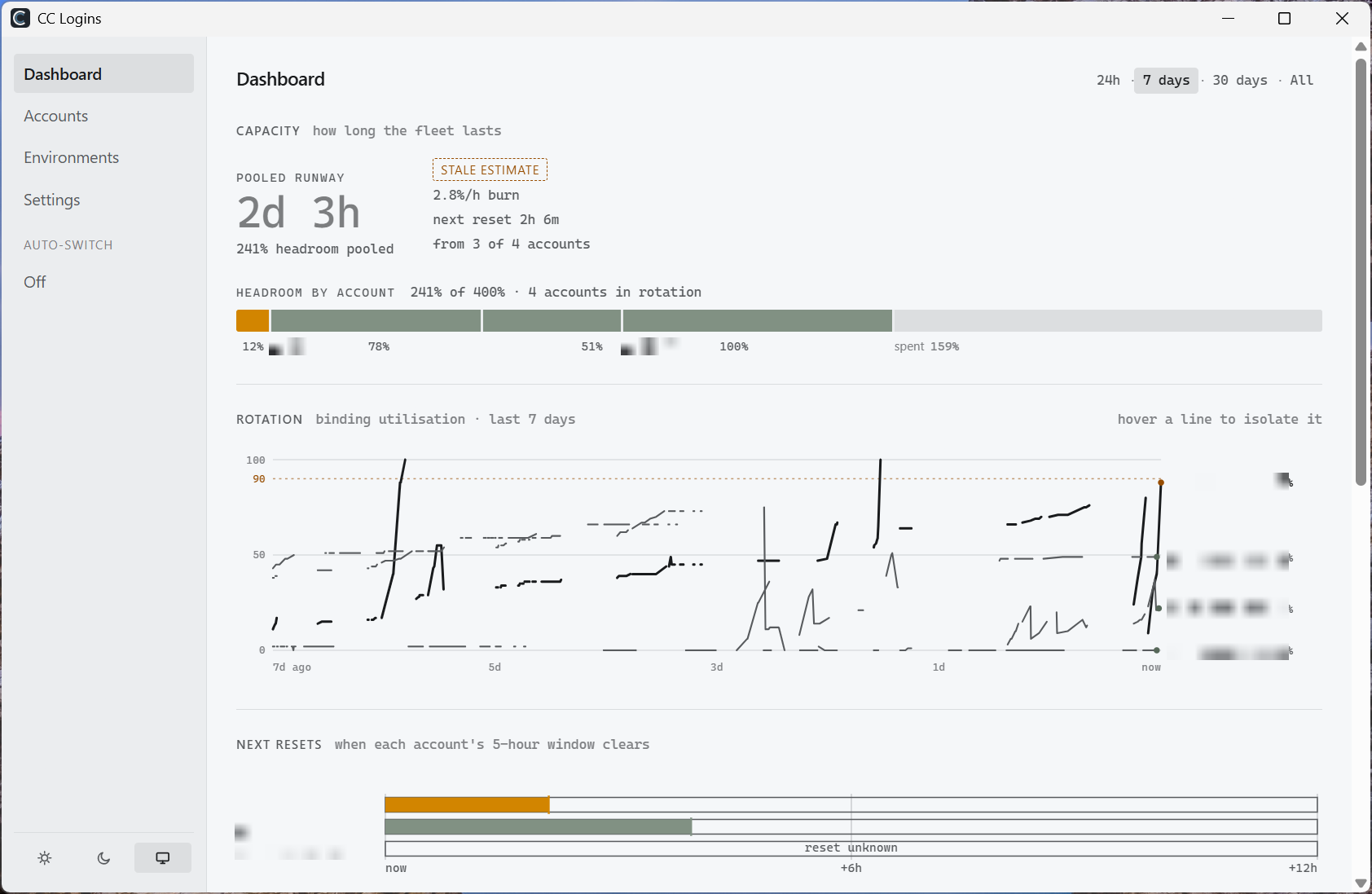Click '241% headroom pooled' text
The image size is (1372, 894).
[x=314, y=249]
